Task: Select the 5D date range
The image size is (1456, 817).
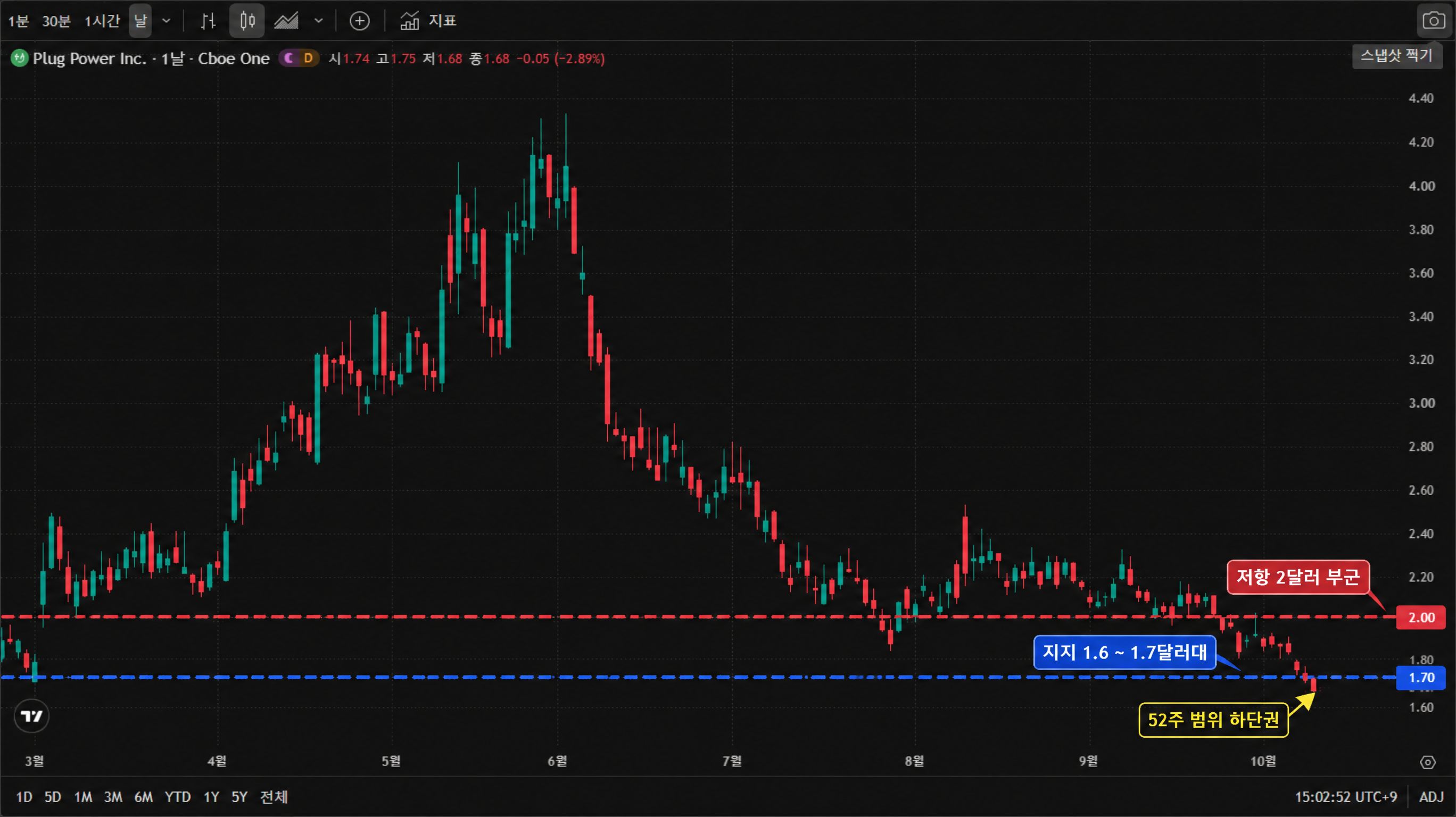Action: 53,797
